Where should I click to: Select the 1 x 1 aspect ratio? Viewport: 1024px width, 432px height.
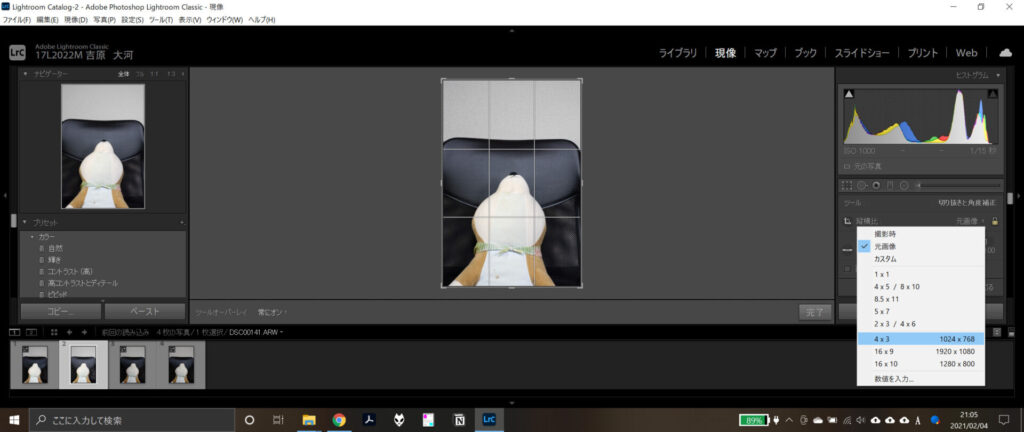920,275
